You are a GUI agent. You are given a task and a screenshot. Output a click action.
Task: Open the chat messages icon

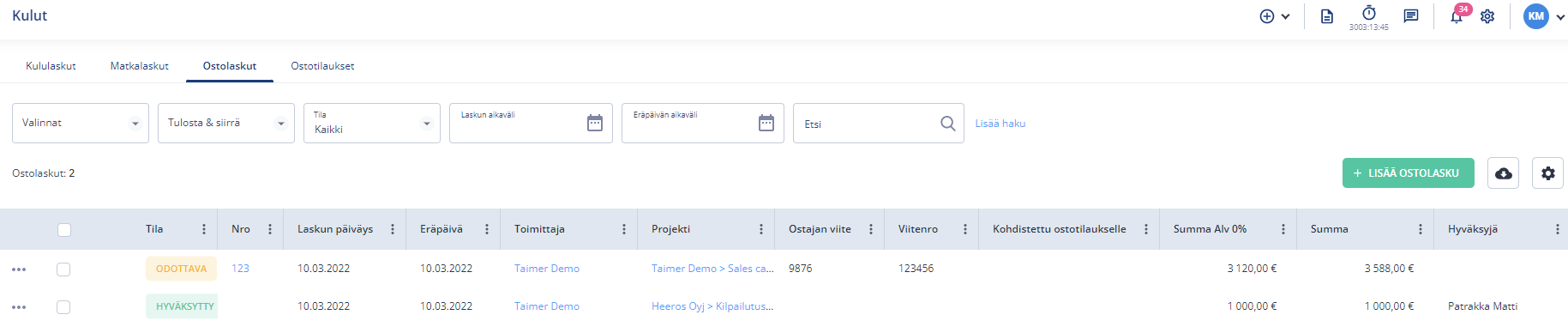pyautogui.click(x=1411, y=16)
